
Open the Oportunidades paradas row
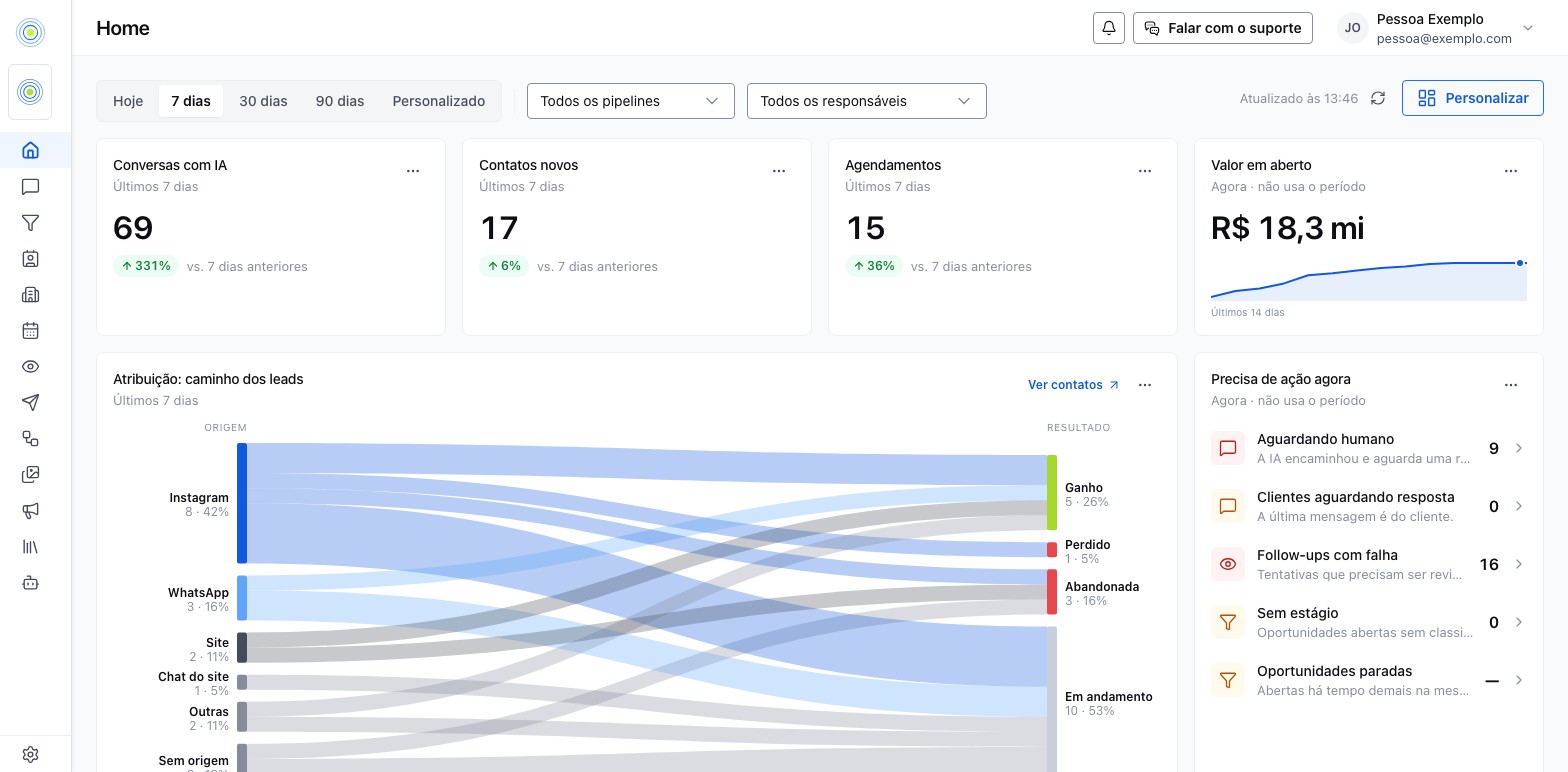click(x=1369, y=680)
